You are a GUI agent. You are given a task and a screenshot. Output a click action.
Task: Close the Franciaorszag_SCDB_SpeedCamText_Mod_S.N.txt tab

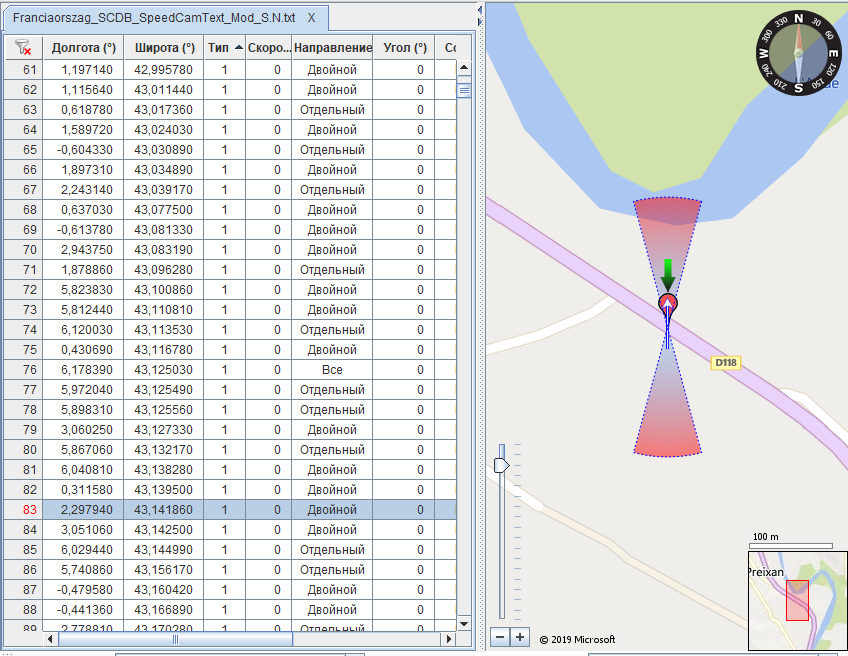point(312,18)
